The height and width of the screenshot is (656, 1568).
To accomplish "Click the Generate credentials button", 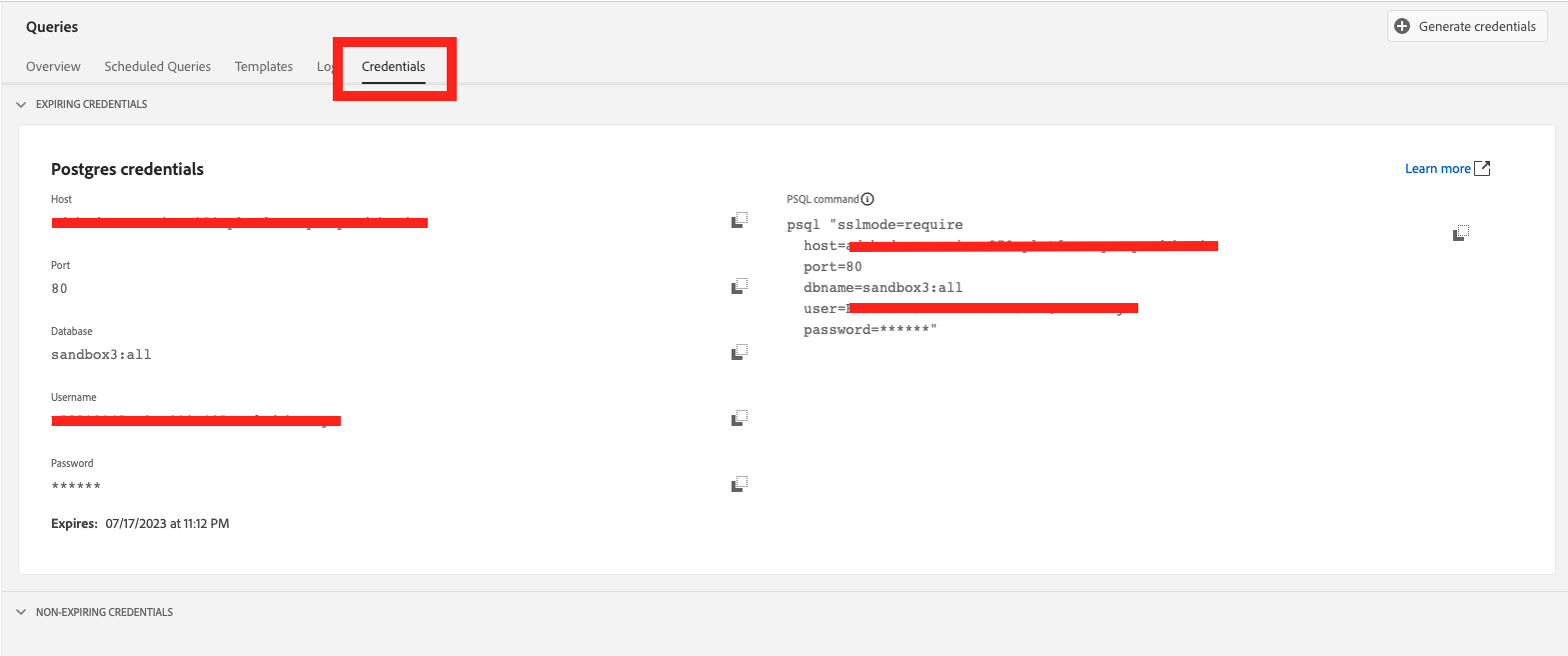I will [x=1467, y=26].
